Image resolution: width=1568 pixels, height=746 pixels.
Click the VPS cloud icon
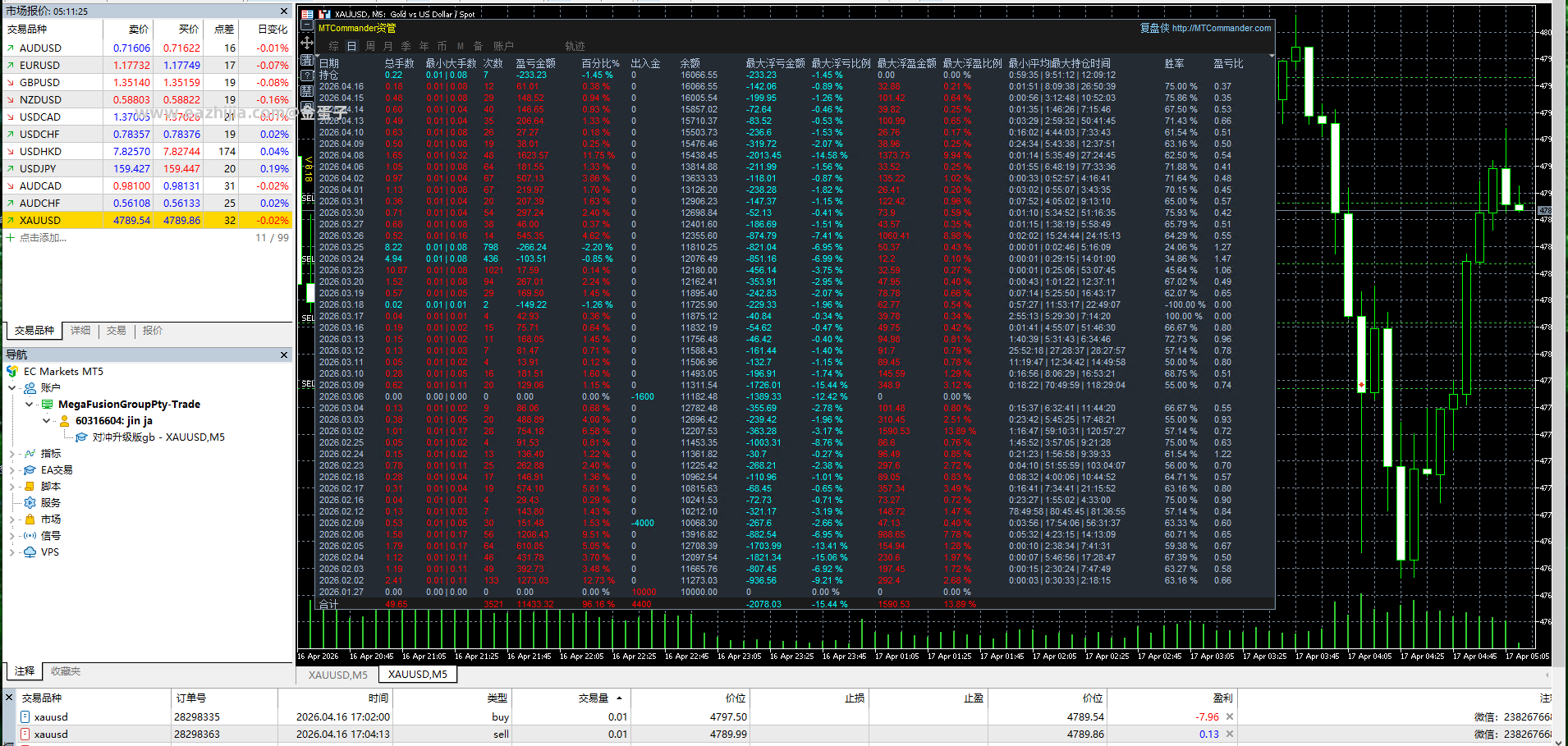point(30,552)
